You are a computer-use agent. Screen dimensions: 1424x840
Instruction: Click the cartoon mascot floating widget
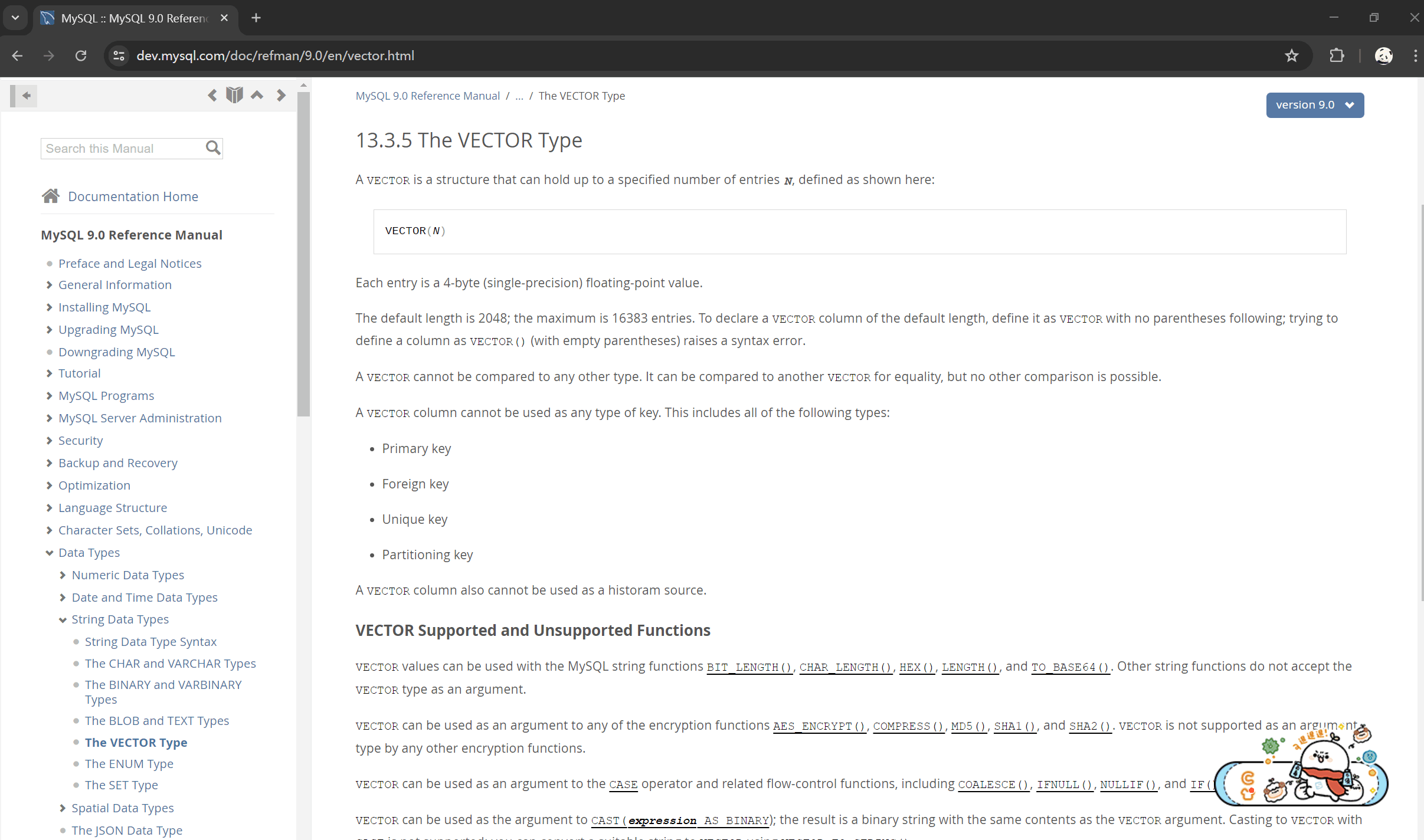pyautogui.click(x=1301, y=766)
